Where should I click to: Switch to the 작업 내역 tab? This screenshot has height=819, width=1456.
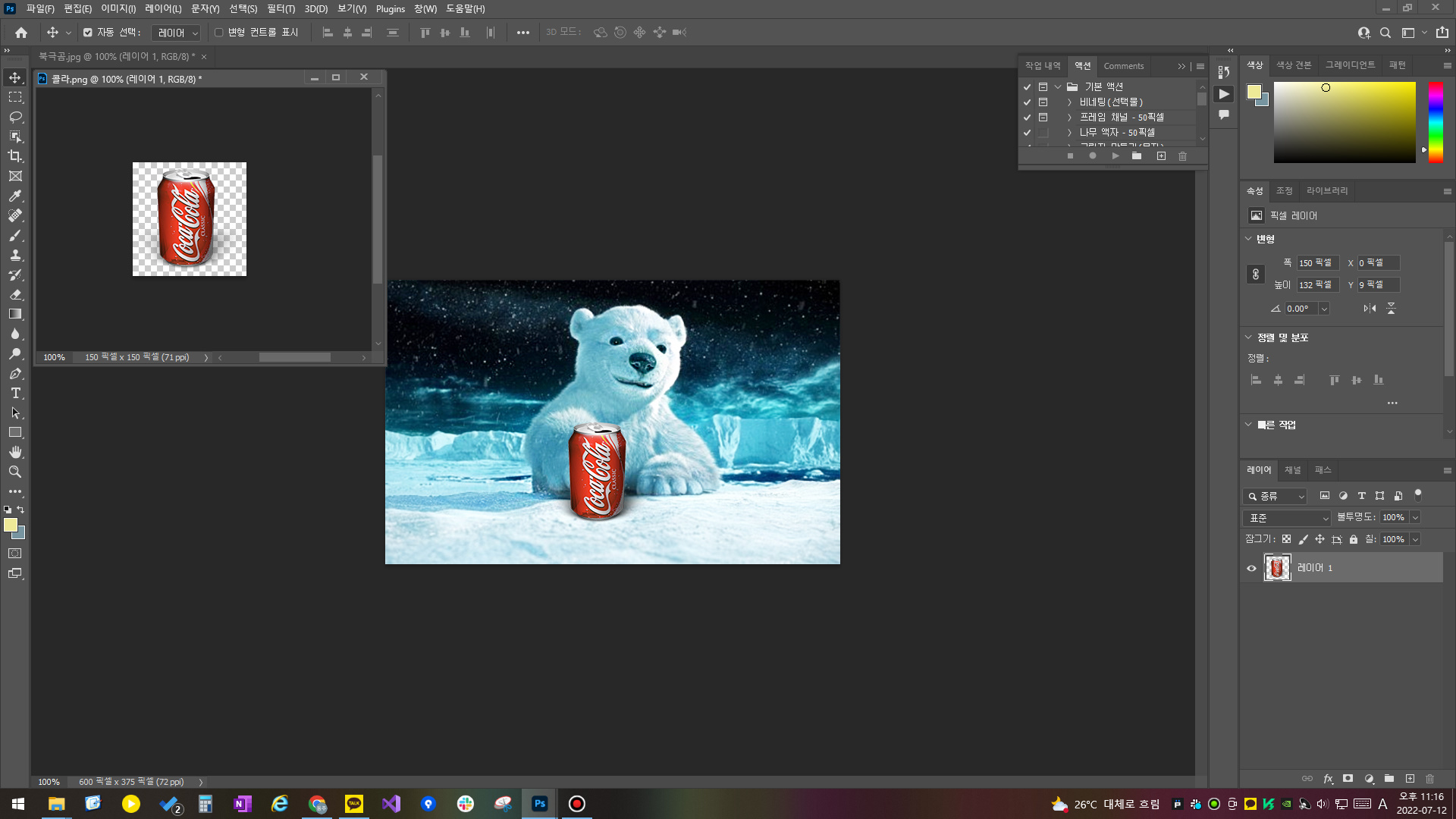(1043, 66)
